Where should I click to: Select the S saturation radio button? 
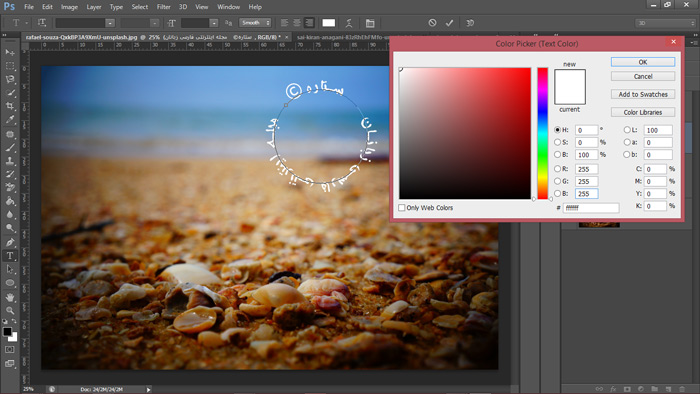(557, 142)
